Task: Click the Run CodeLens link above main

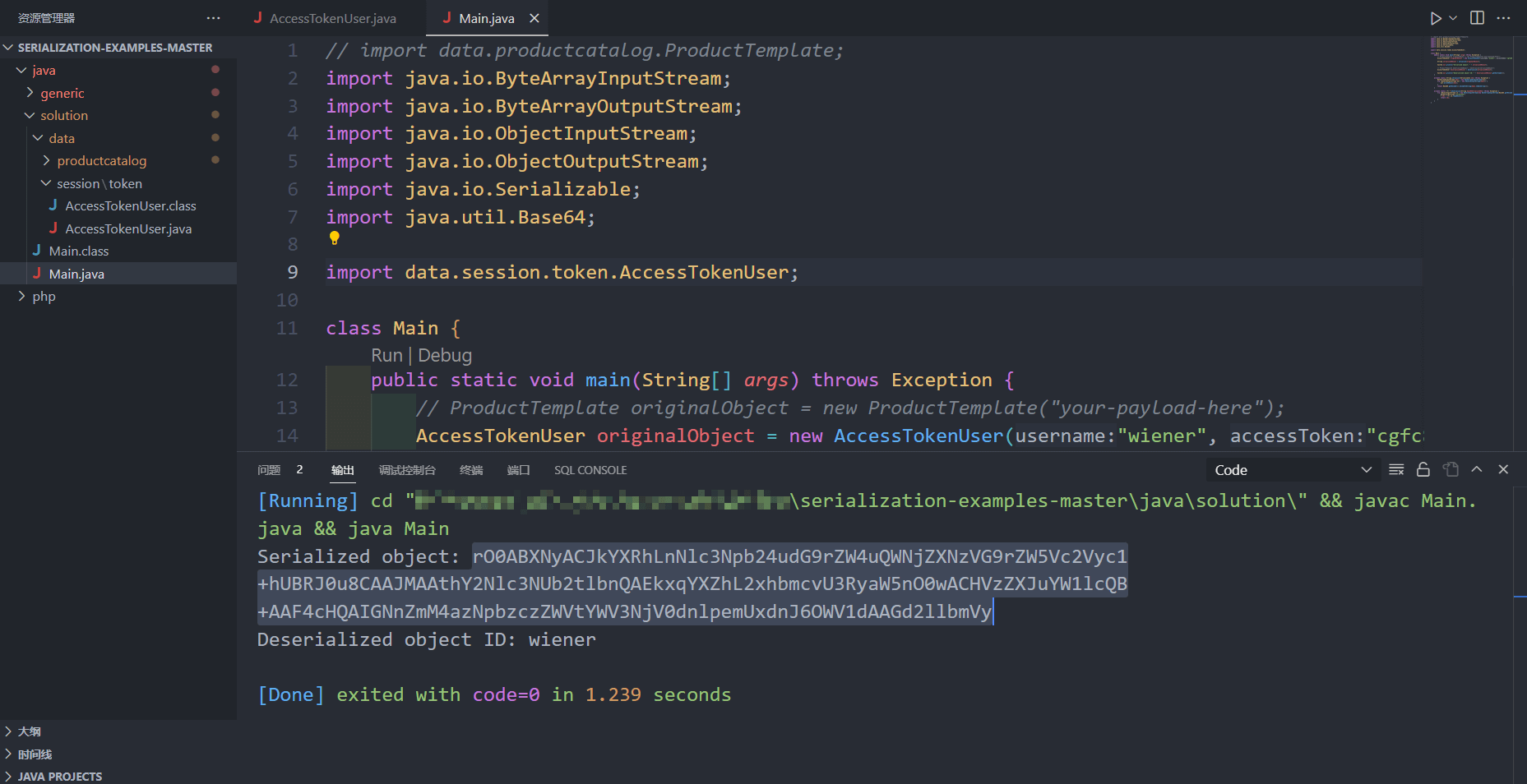Action: tap(386, 356)
